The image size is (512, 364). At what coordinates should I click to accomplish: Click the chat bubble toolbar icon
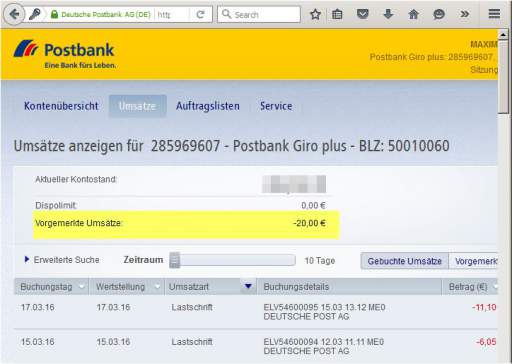pyautogui.click(x=439, y=14)
